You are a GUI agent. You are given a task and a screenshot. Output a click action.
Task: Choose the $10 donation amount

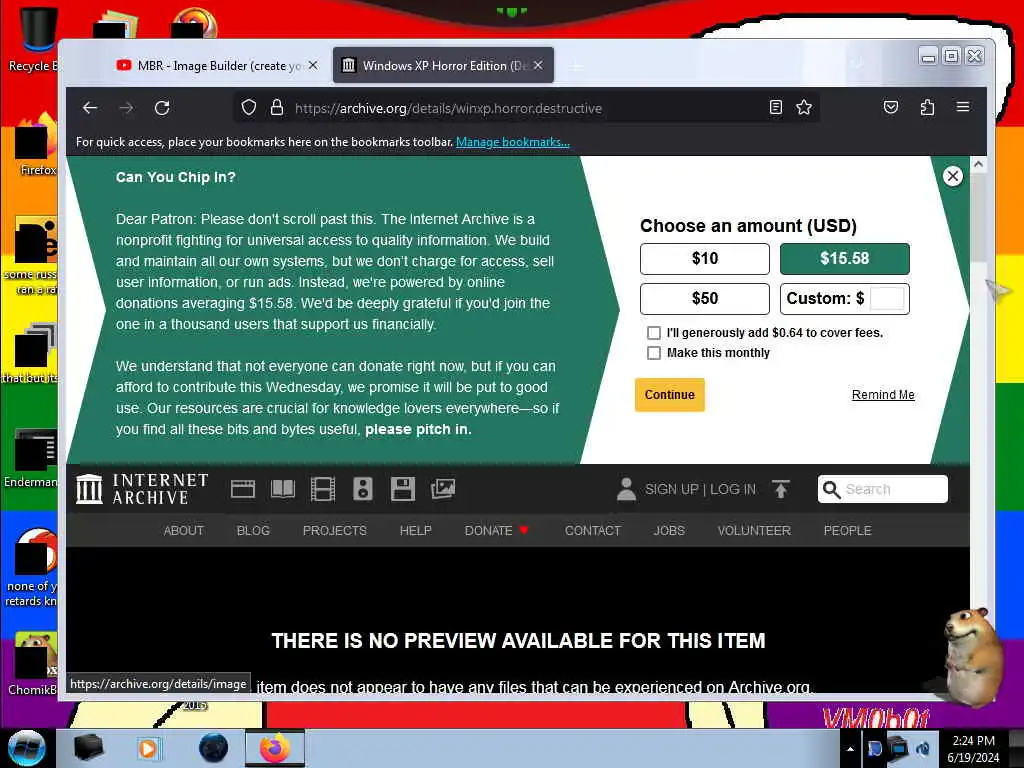[x=705, y=259]
